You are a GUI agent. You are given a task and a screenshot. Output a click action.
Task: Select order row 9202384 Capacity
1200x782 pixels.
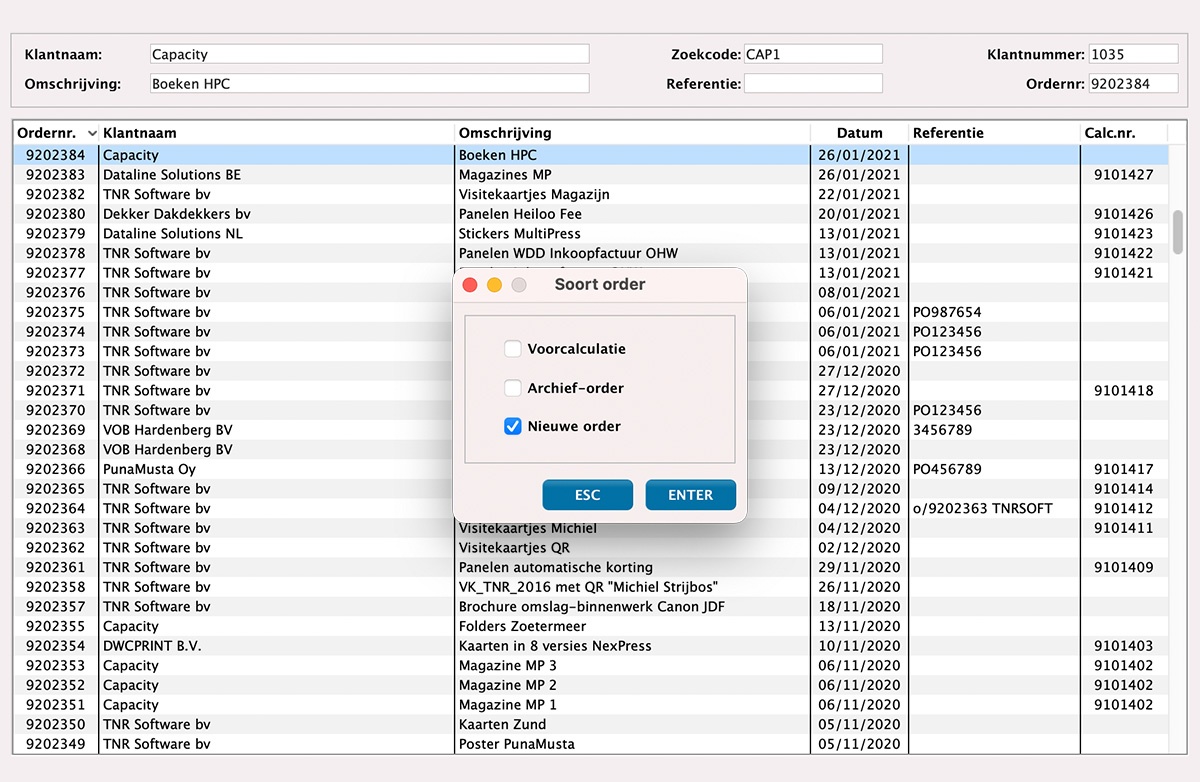click(x=591, y=155)
